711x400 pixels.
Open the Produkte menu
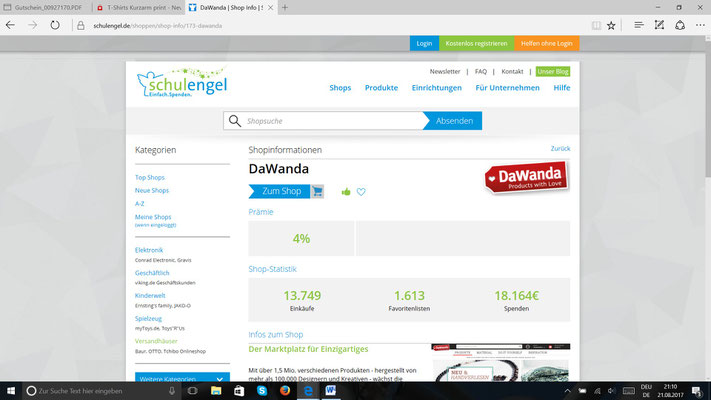[381, 88]
